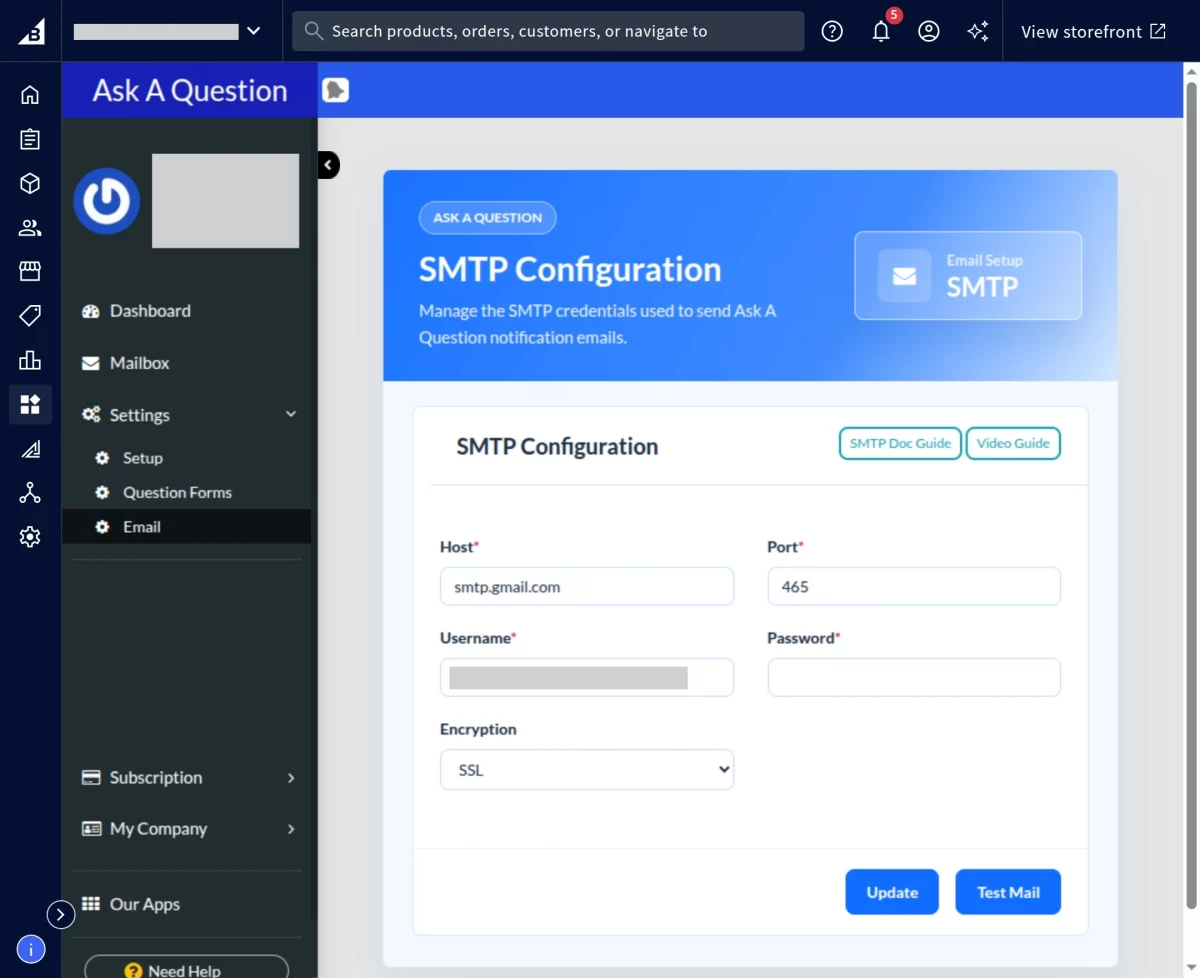The image size is (1200, 978).
Task: Open the help question mark icon
Action: pyautogui.click(x=832, y=31)
